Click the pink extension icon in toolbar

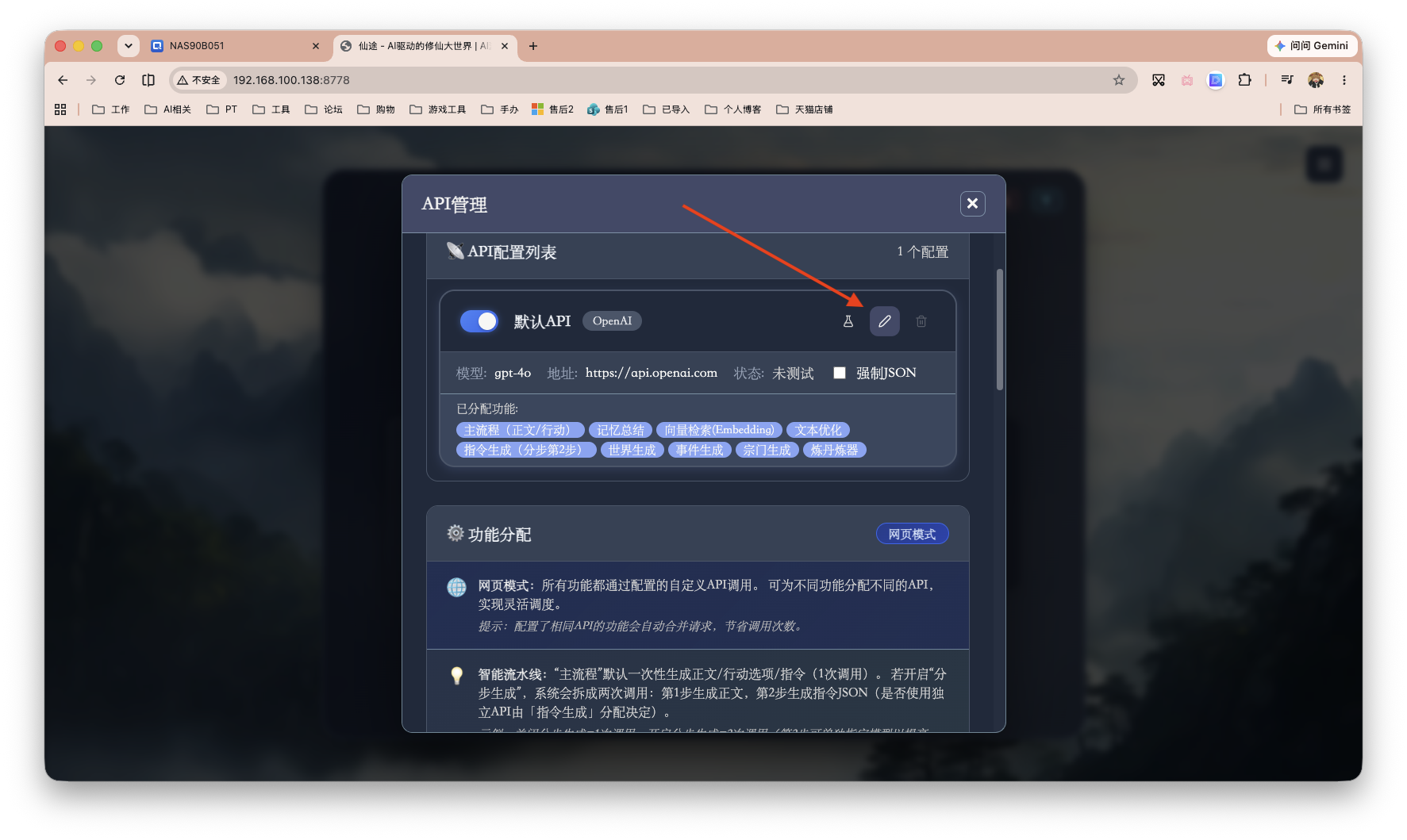(1187, 80)
